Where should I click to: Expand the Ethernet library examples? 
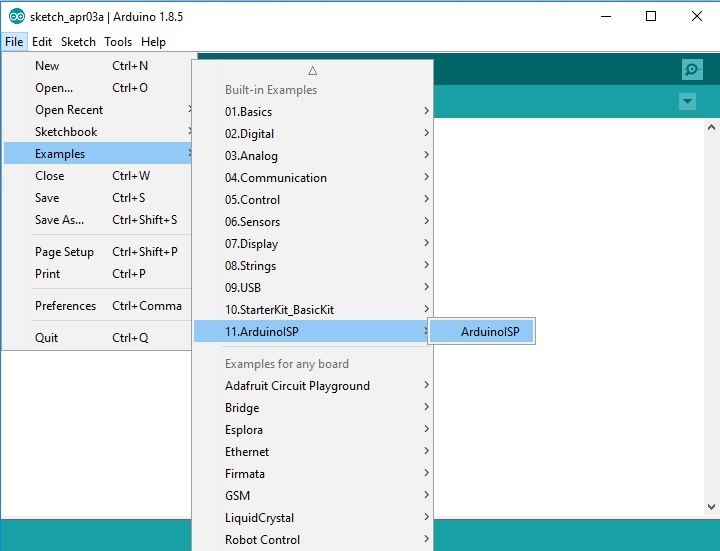point(313,452)
